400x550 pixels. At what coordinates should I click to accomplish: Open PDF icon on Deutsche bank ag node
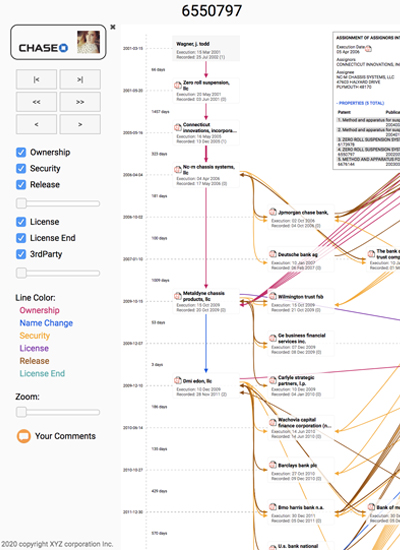coord(273,254)
